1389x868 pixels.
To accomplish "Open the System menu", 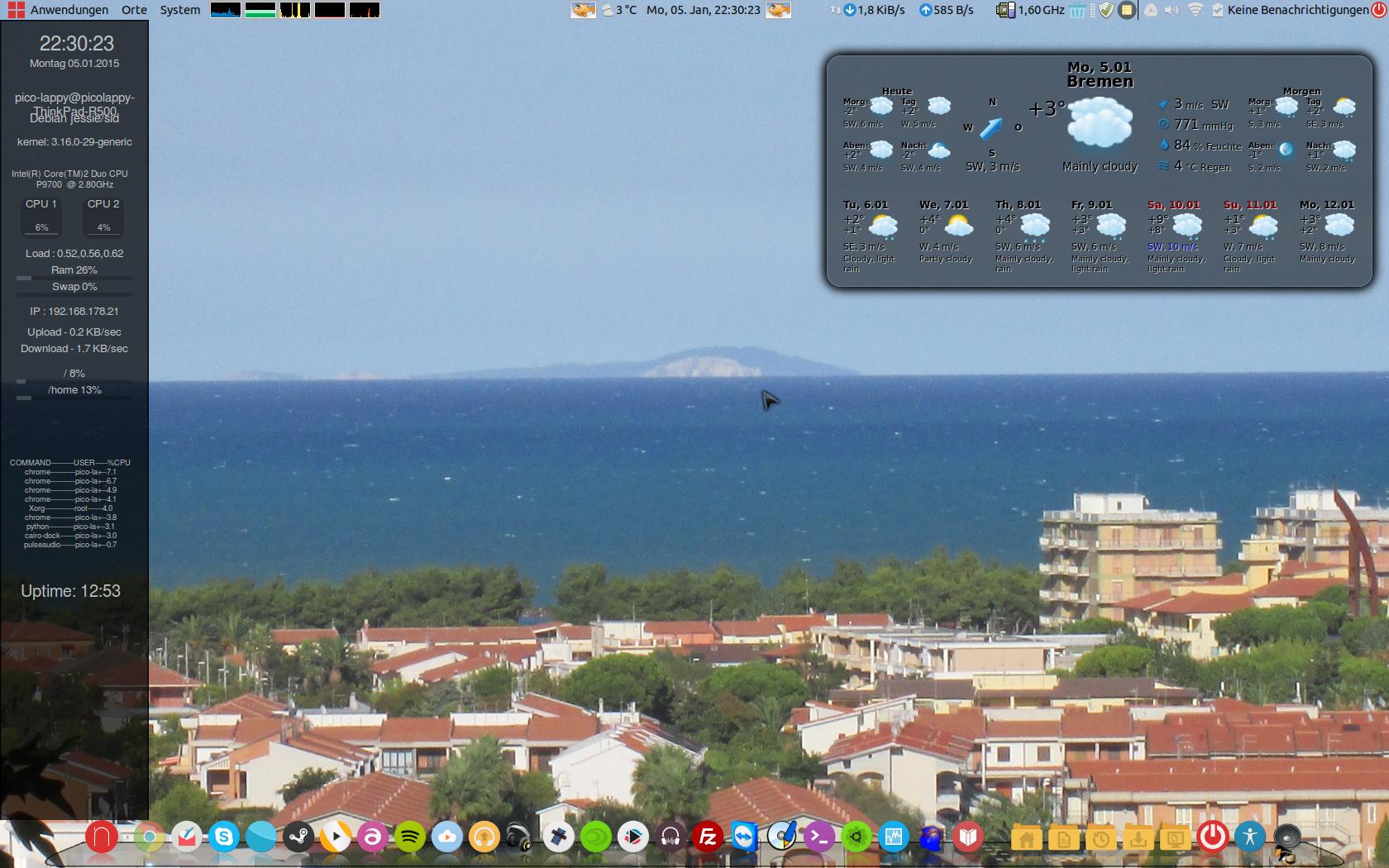I will 179,10.
